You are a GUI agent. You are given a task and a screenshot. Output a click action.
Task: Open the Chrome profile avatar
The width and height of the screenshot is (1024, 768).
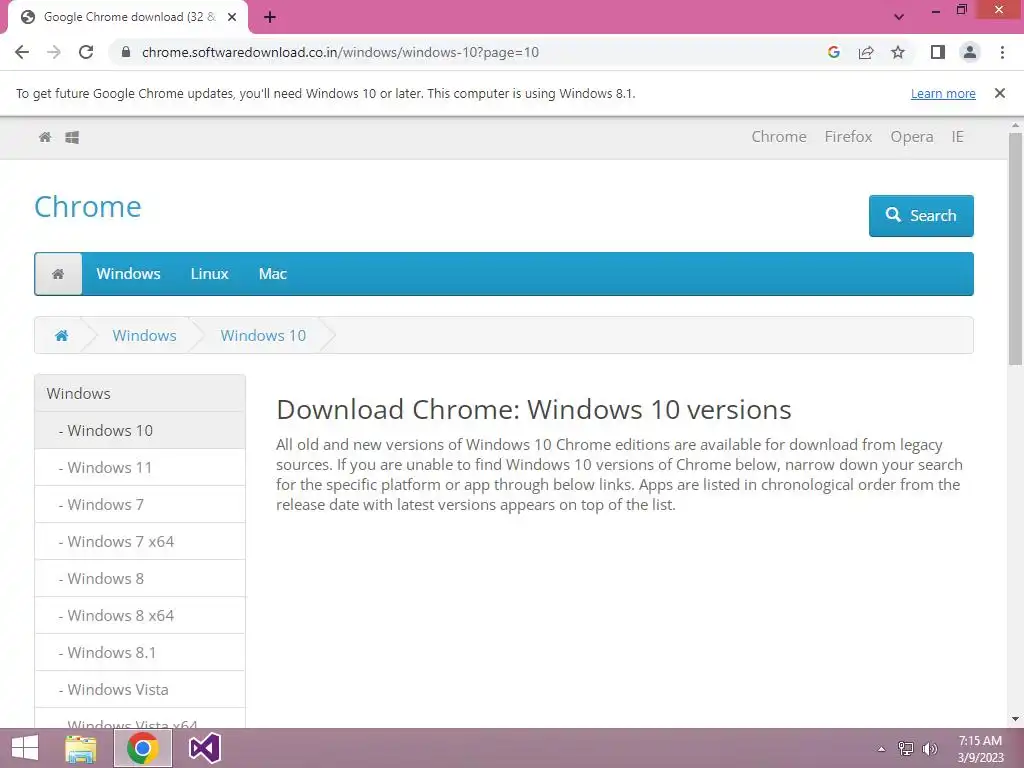(x=970, y=52)
